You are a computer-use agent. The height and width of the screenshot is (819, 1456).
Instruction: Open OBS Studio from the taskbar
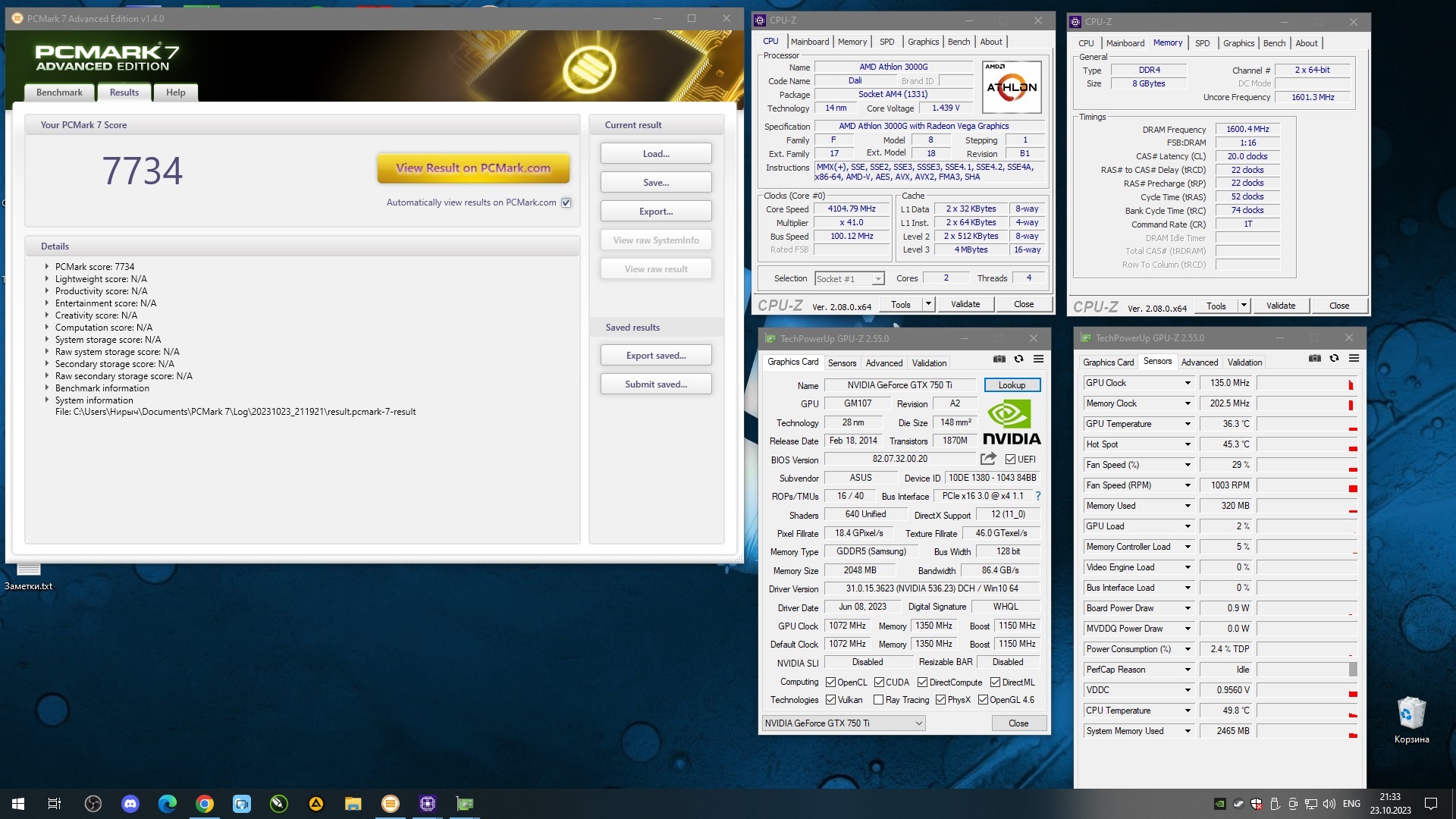tap(93, 804)
